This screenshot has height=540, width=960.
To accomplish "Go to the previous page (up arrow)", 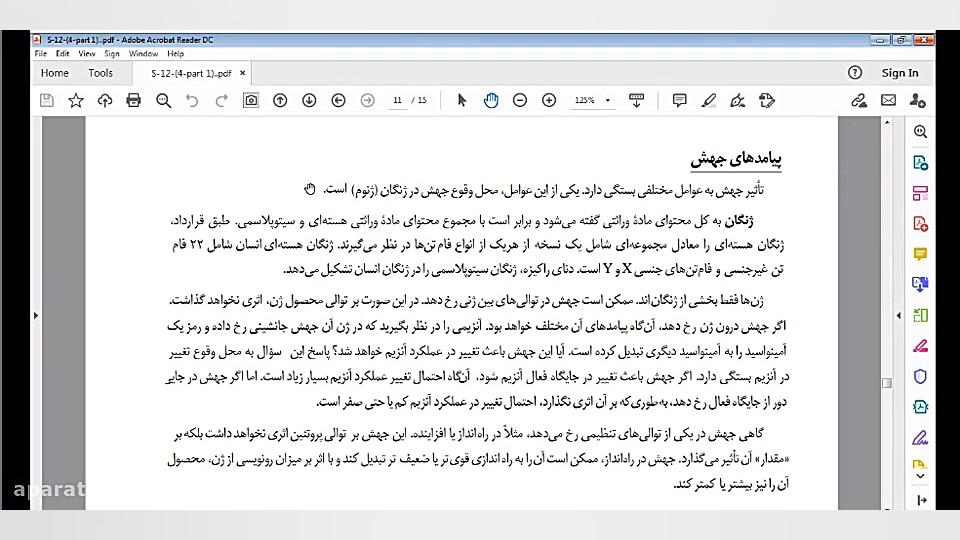I will point(280,100).
